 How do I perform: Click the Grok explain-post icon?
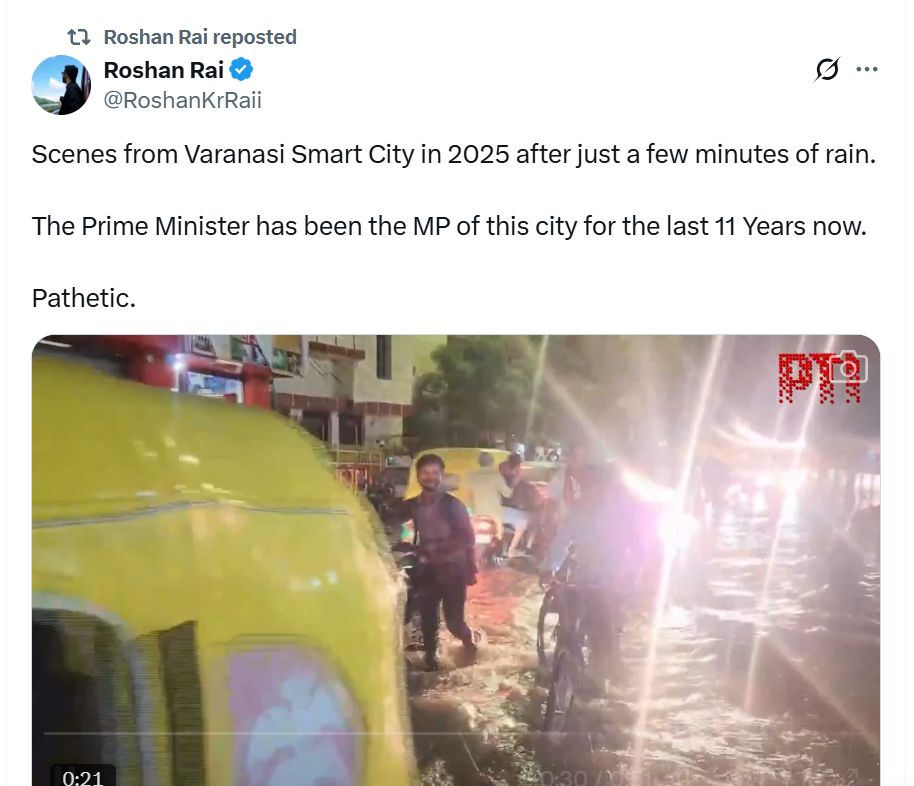pos(827,69)
